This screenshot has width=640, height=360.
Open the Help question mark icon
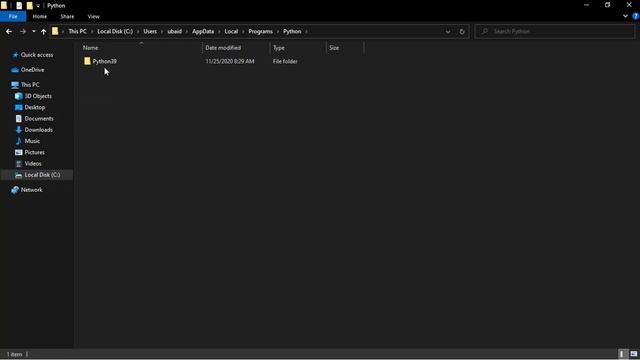[x=636, y=16]
